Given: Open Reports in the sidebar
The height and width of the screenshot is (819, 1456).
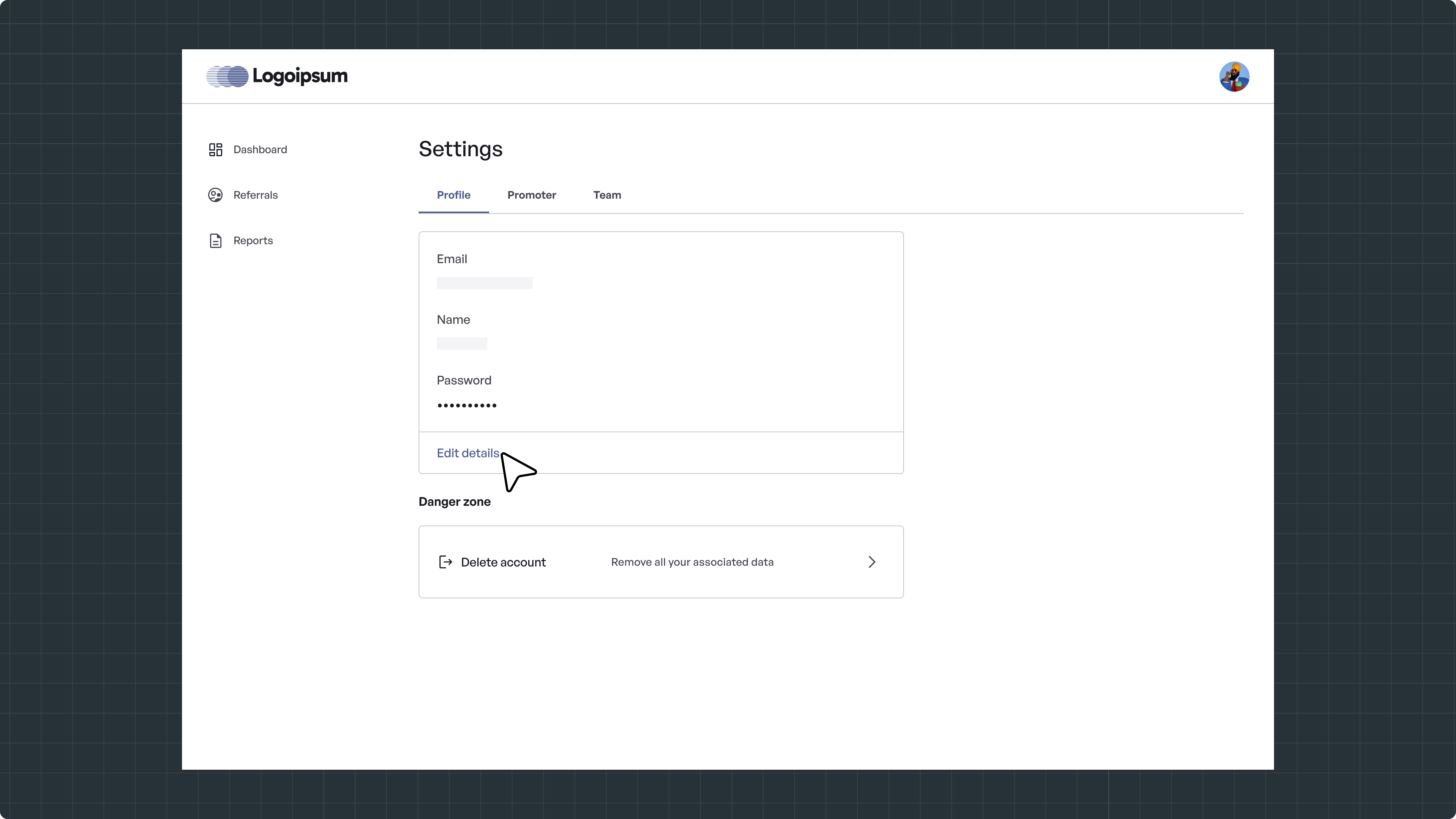Looking at the screenshot, I should pos(253,241).
